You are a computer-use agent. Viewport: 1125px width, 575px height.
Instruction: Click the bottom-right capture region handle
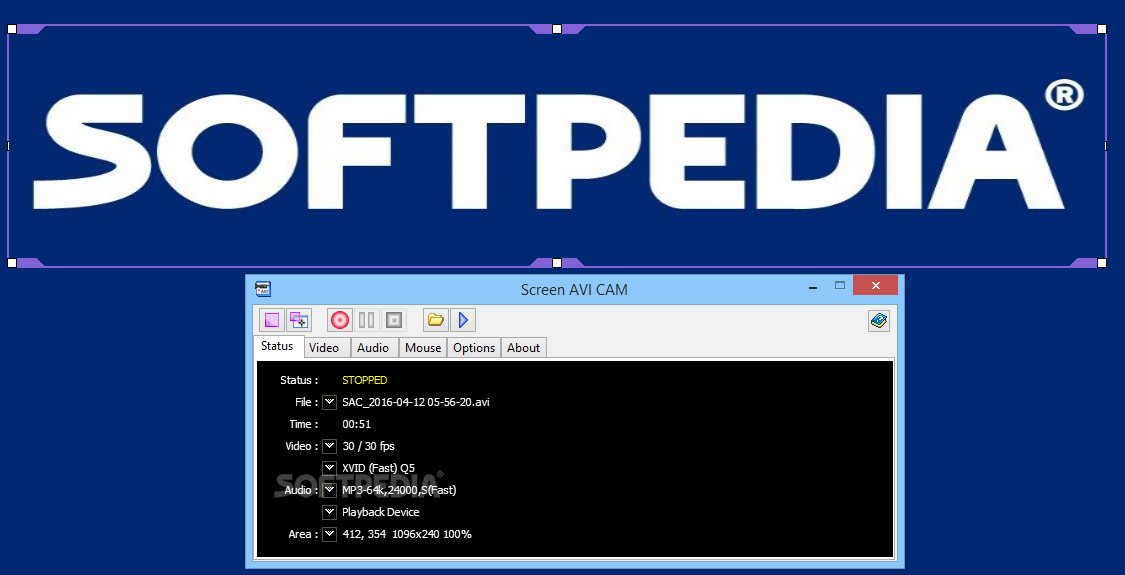coord(1102,263)
